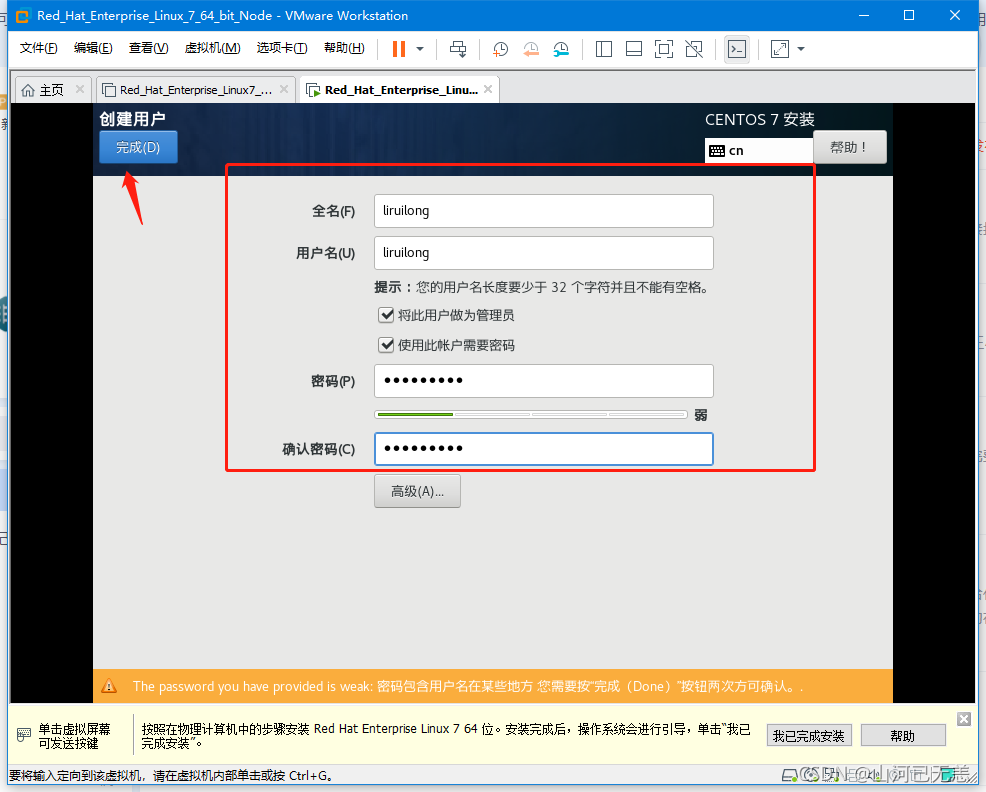
Task: Click the 弱 strength label
Action: click(x=701, y=415)
